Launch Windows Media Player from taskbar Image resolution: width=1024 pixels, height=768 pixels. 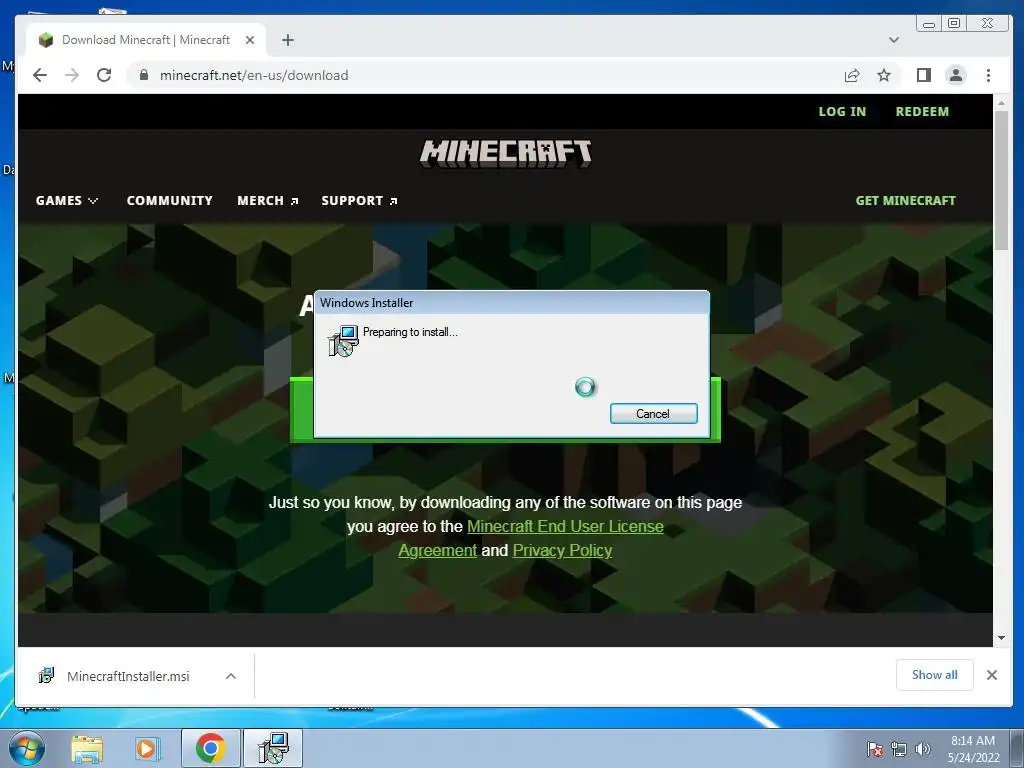click(x=148, y=748)
